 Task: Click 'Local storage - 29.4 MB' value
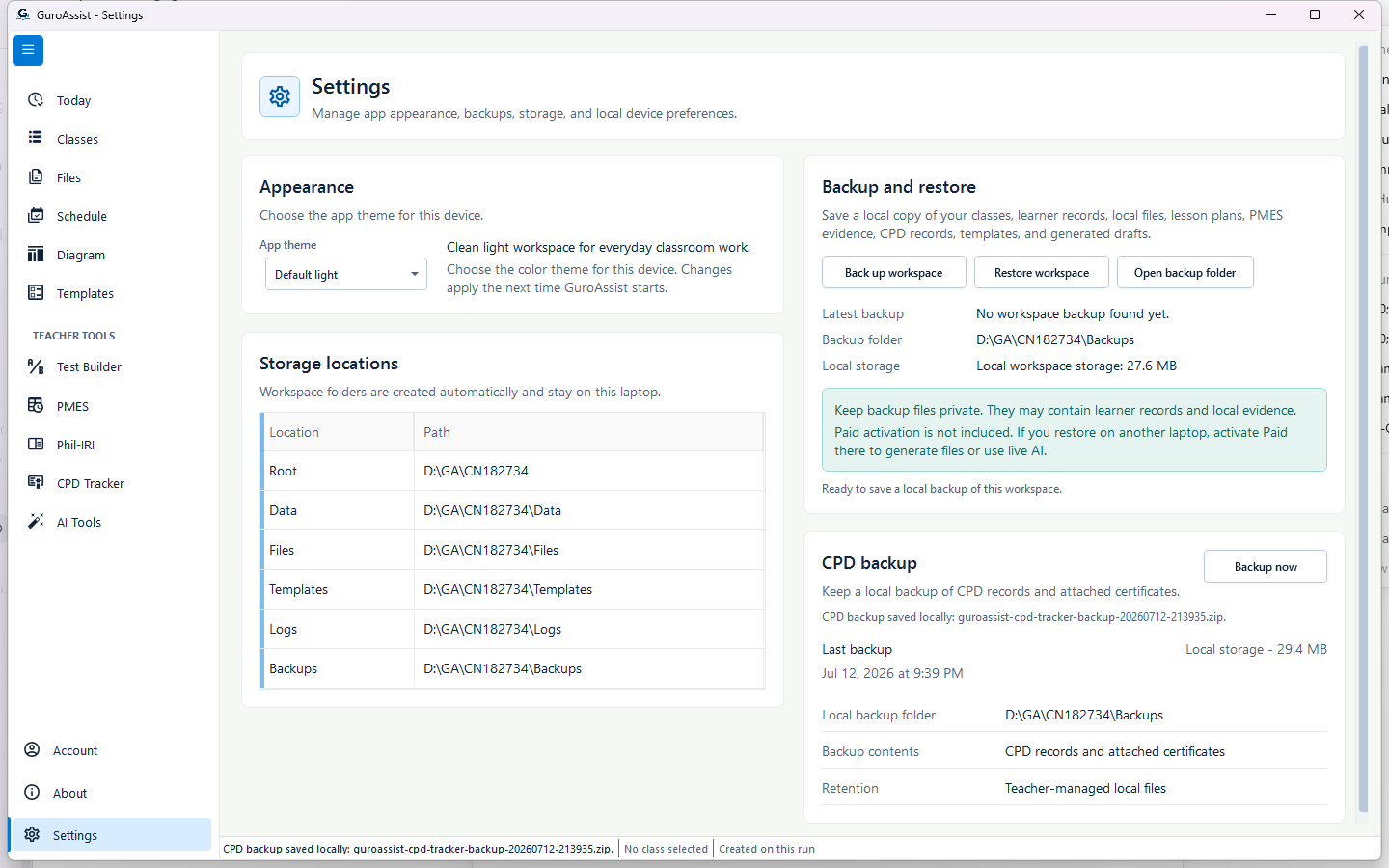pyautogui.click(x=1256, y=649)
